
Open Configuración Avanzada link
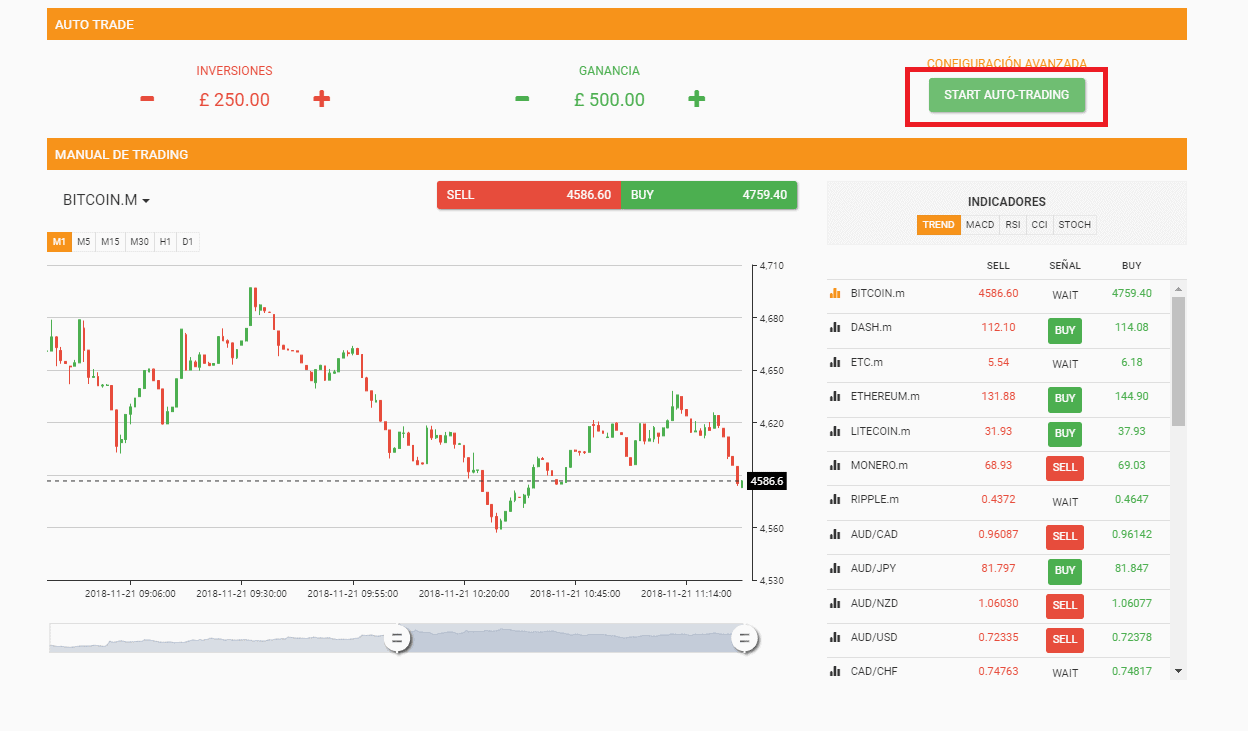click(1007, 64)
